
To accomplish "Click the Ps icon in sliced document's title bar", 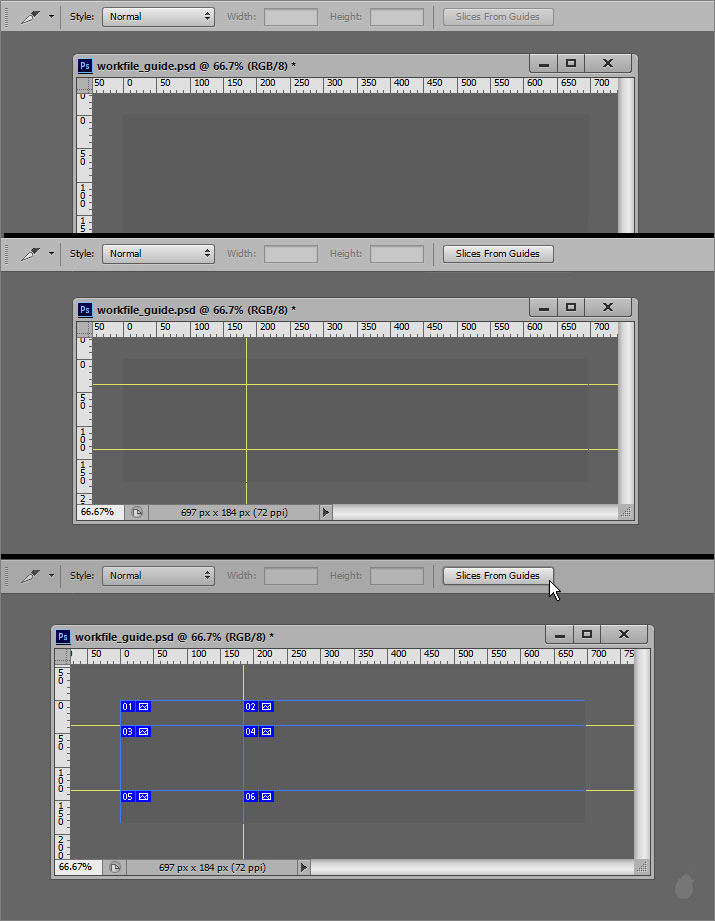I will pyautogui.click(x=63, y=636).
